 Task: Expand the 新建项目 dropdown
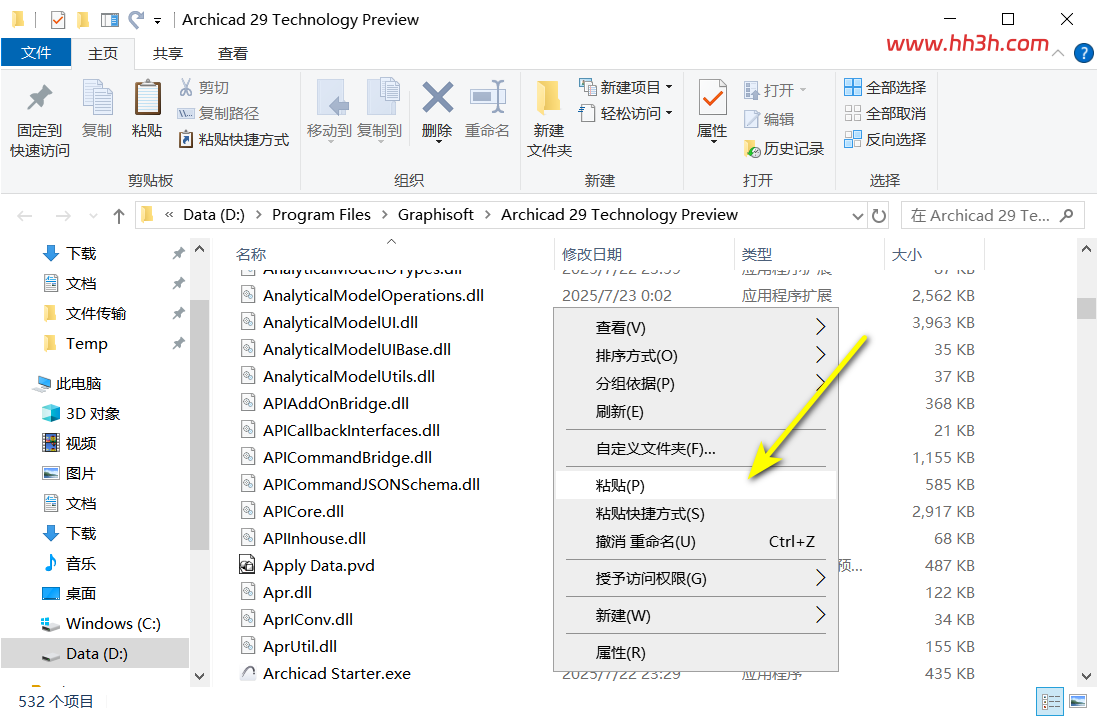669,88
